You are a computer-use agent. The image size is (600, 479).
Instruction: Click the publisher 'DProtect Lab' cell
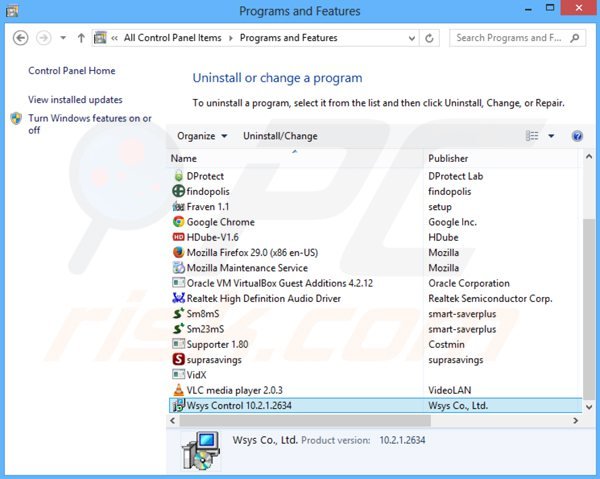456,176
